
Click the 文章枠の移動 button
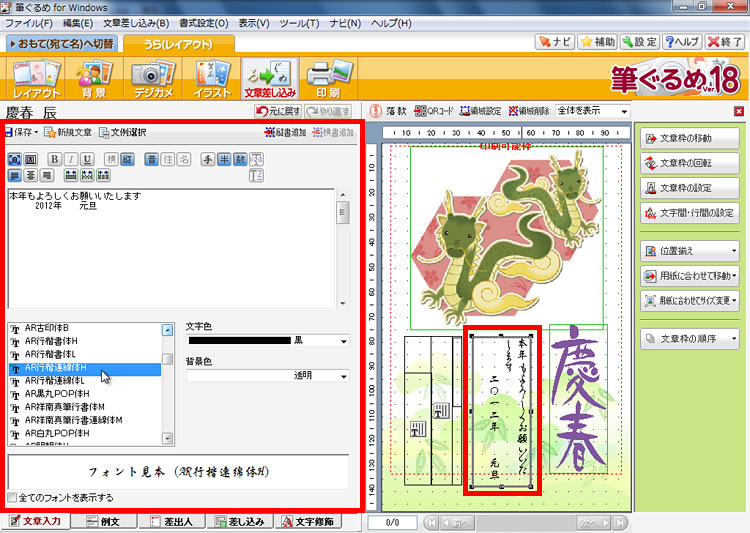(690, 138)
